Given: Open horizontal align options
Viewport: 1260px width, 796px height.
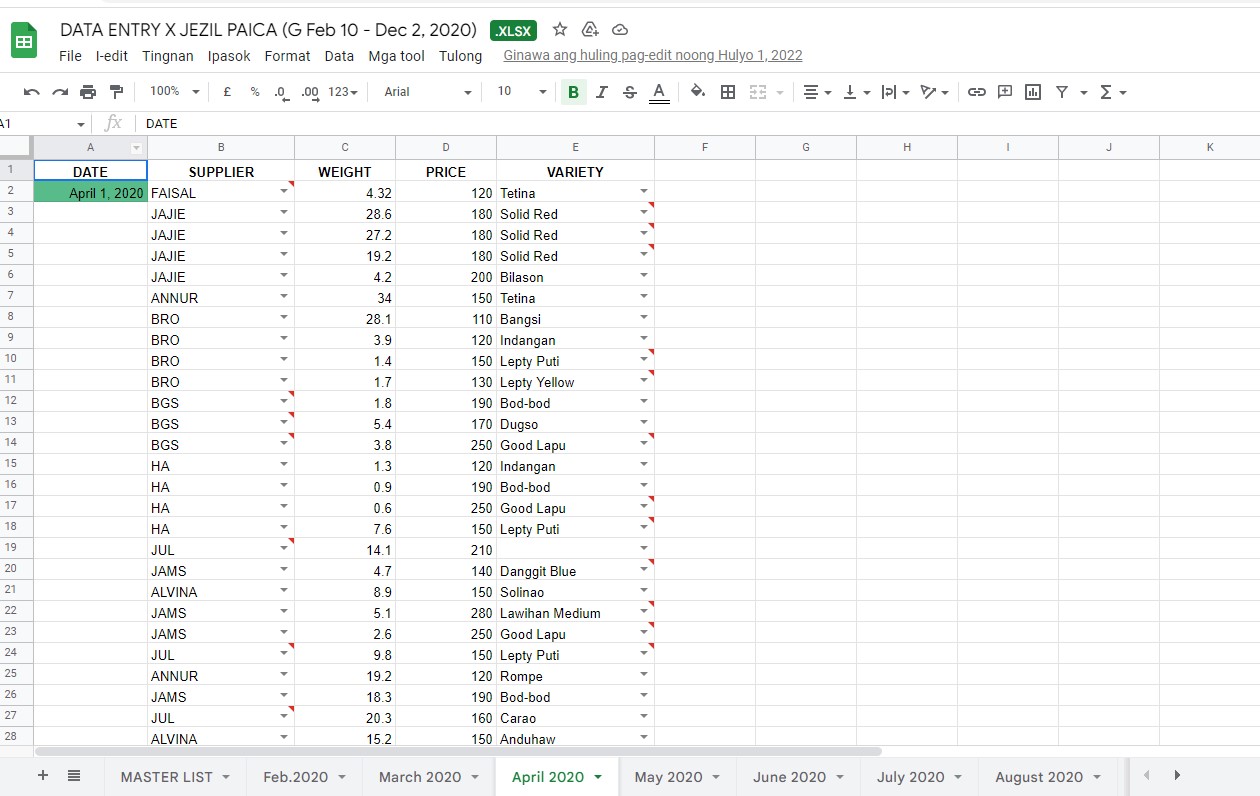Looking at the screenshot, I should coord(818,92).
